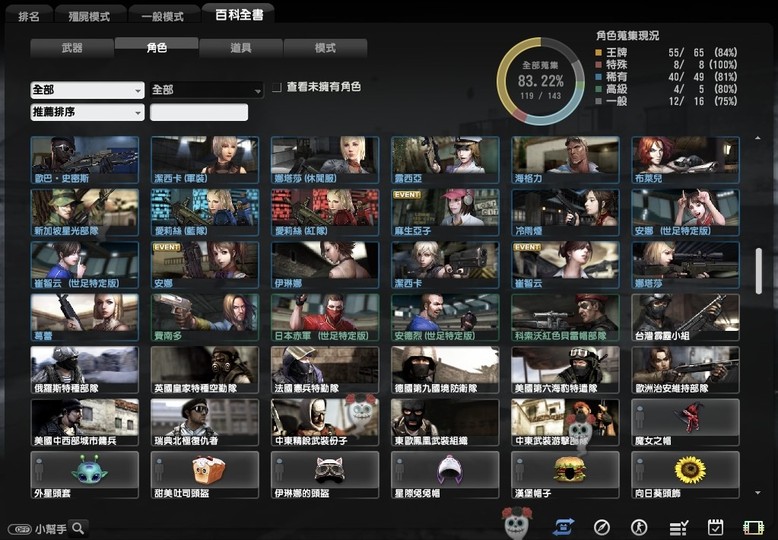Expand the second 全部 filter dropdown
The width and height of the screenshot is (778, 540).
point(205,90)
